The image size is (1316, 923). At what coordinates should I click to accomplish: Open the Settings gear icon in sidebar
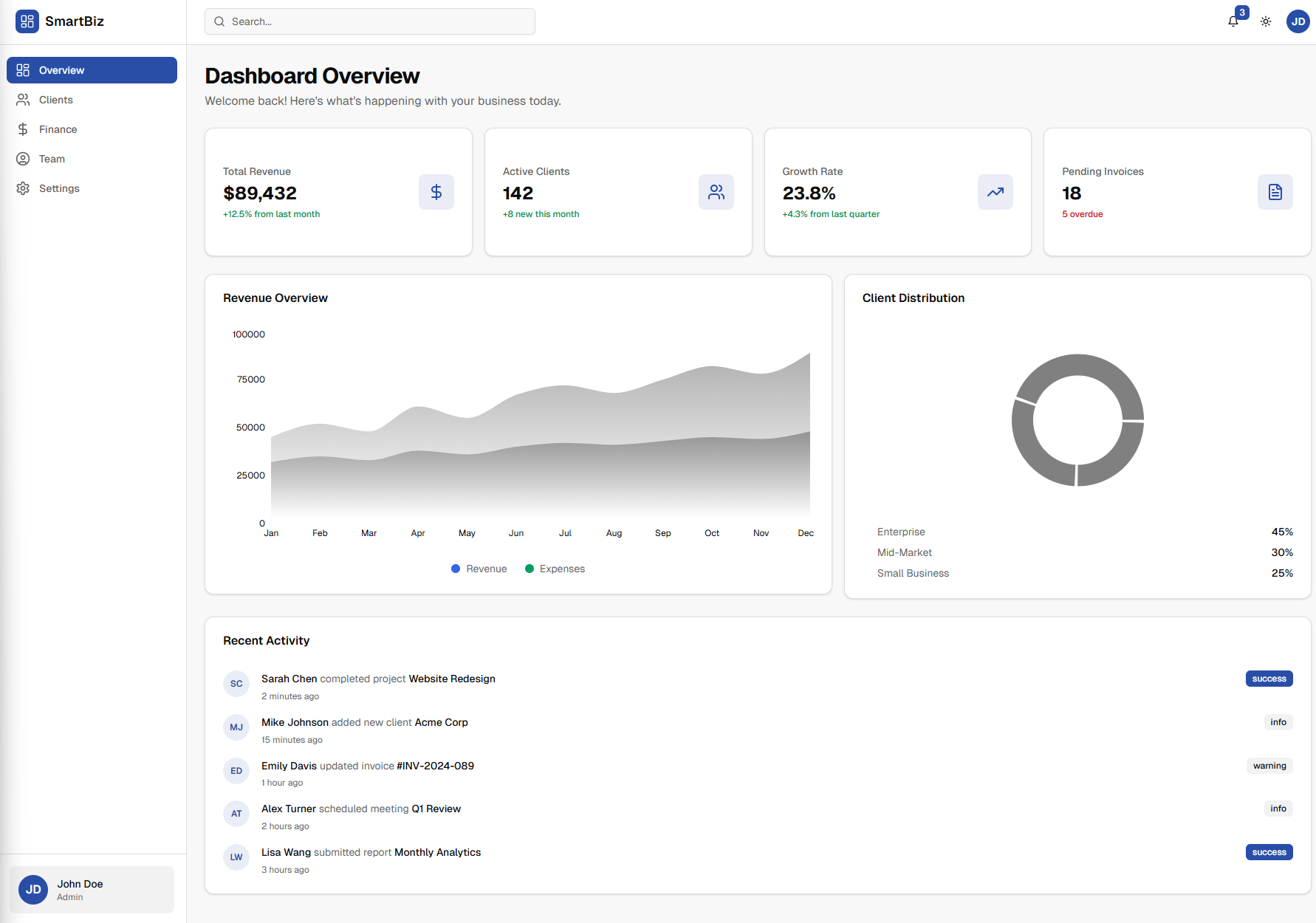pos(23,188)
